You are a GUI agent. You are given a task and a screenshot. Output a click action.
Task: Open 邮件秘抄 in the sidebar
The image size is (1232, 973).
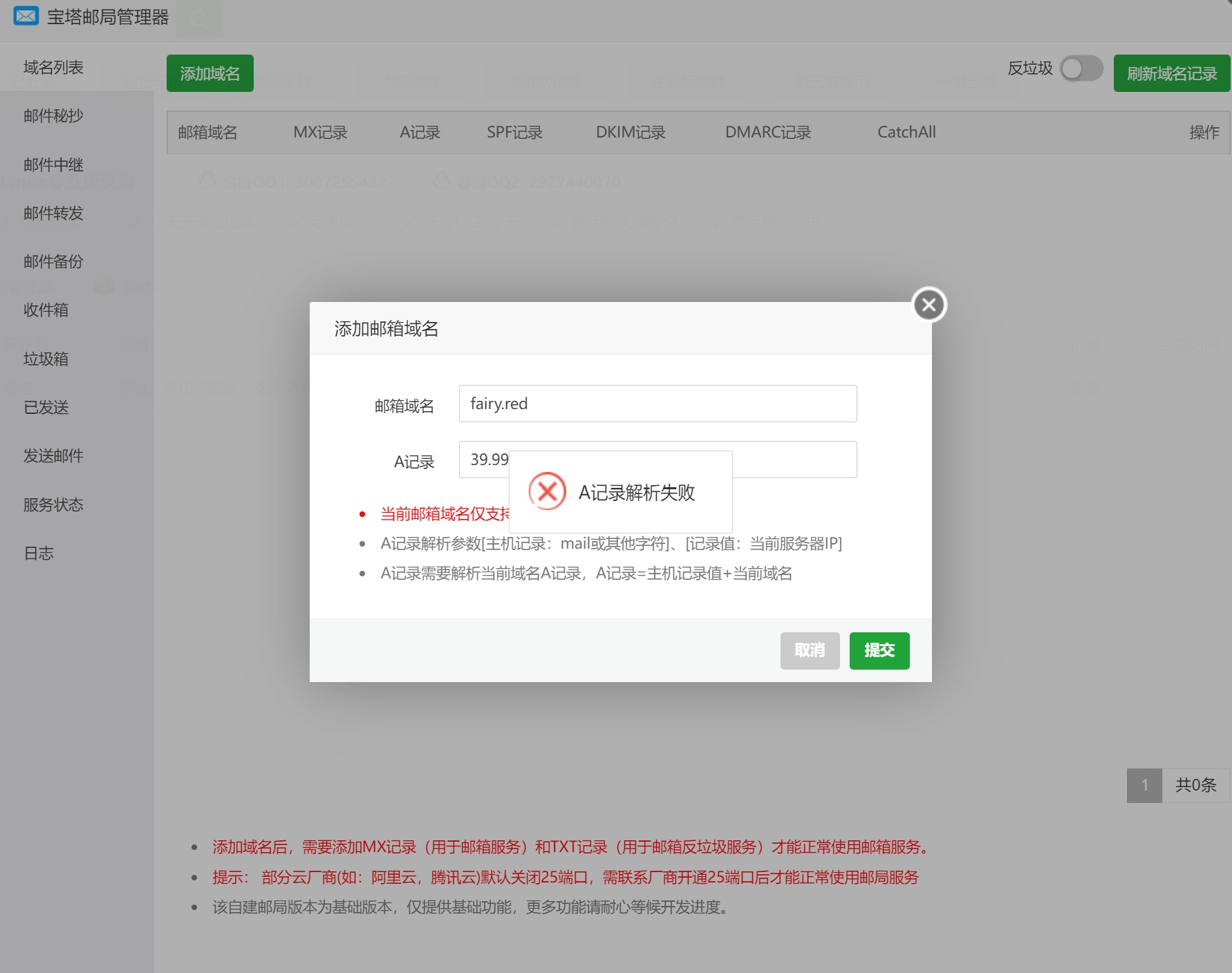pyautogui.click(x=53, y=115)
